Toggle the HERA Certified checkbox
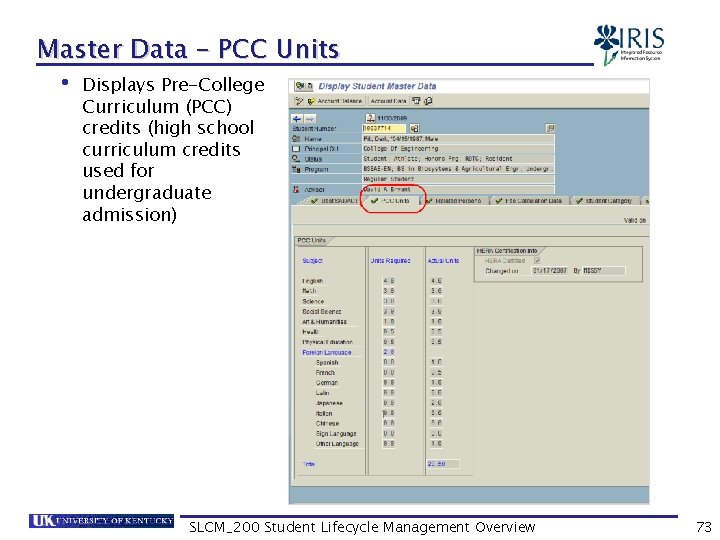720x540 pixels. [x=537, y=260]
